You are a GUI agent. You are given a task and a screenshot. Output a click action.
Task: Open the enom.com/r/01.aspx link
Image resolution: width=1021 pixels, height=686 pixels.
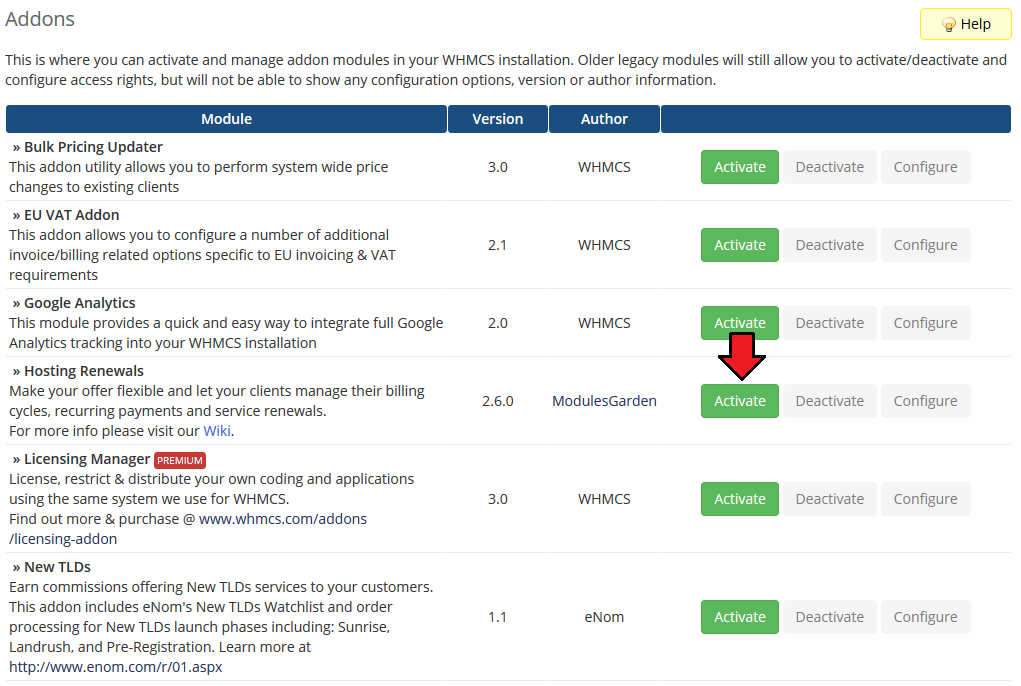(x=116, y=667)
